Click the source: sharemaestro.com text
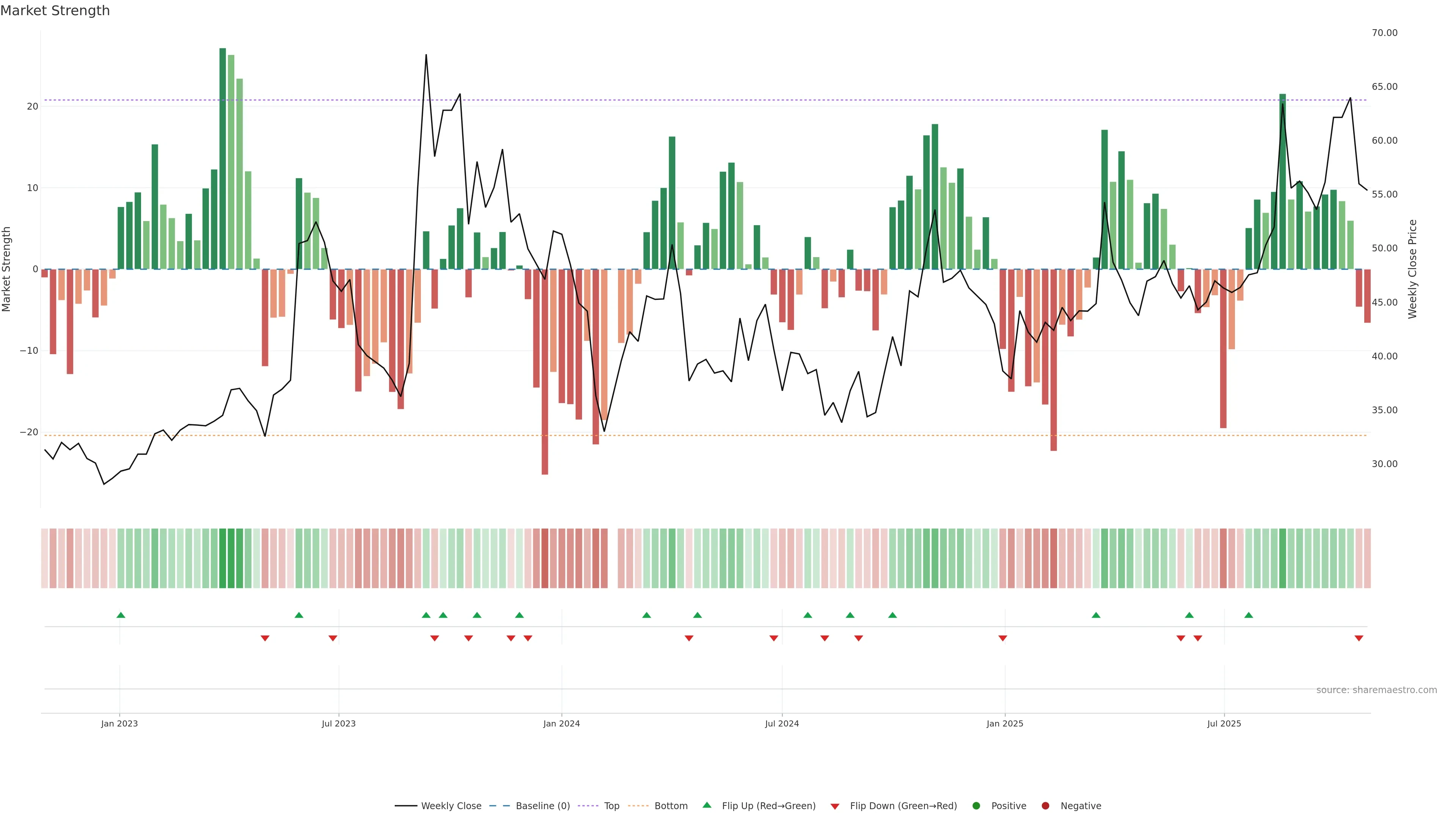Viewport: 1456px width, 819px height. [x=1376, y=690]
